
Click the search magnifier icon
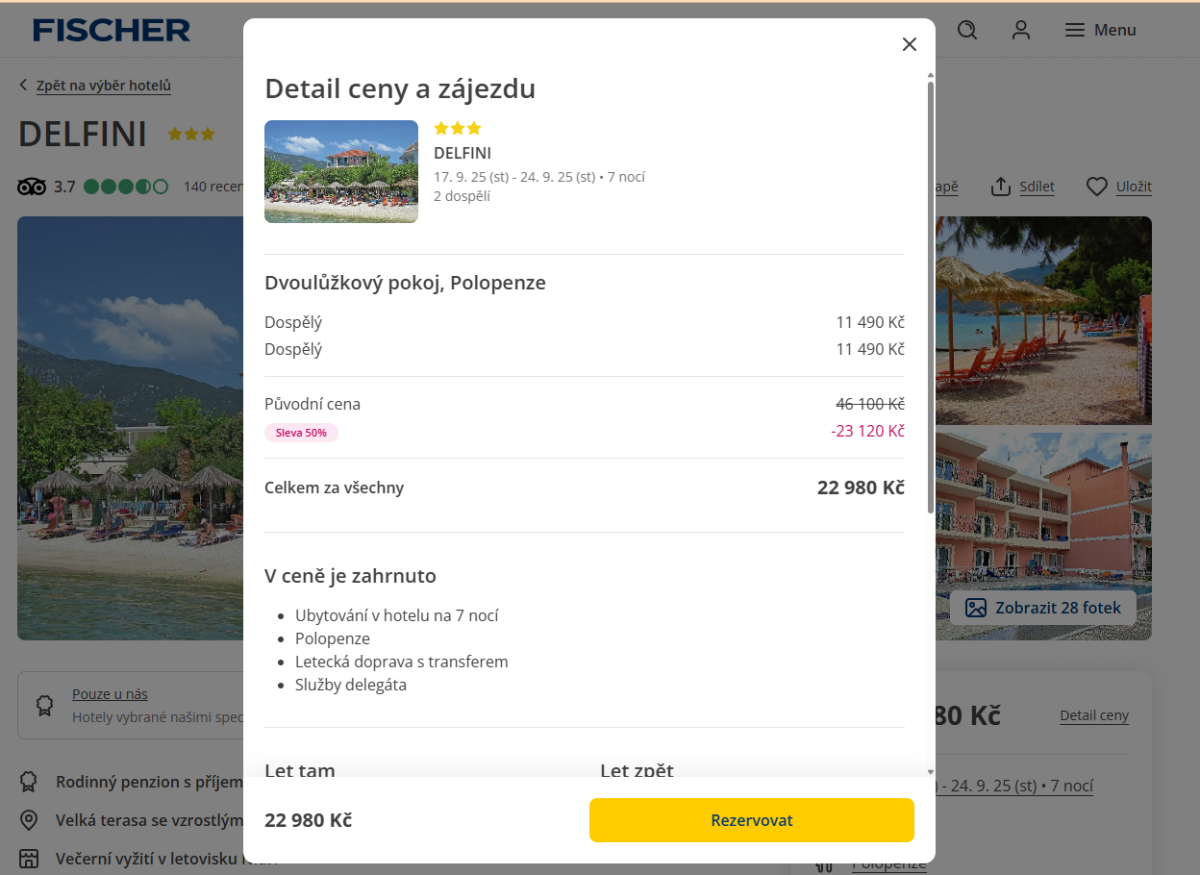967,30
